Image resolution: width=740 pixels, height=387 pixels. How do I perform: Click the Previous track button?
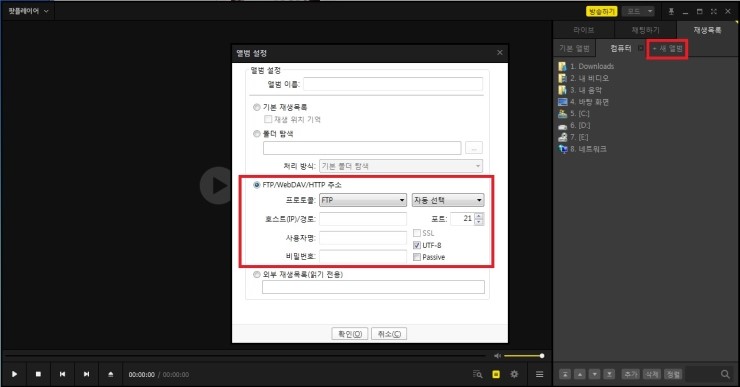pos(62,374)
